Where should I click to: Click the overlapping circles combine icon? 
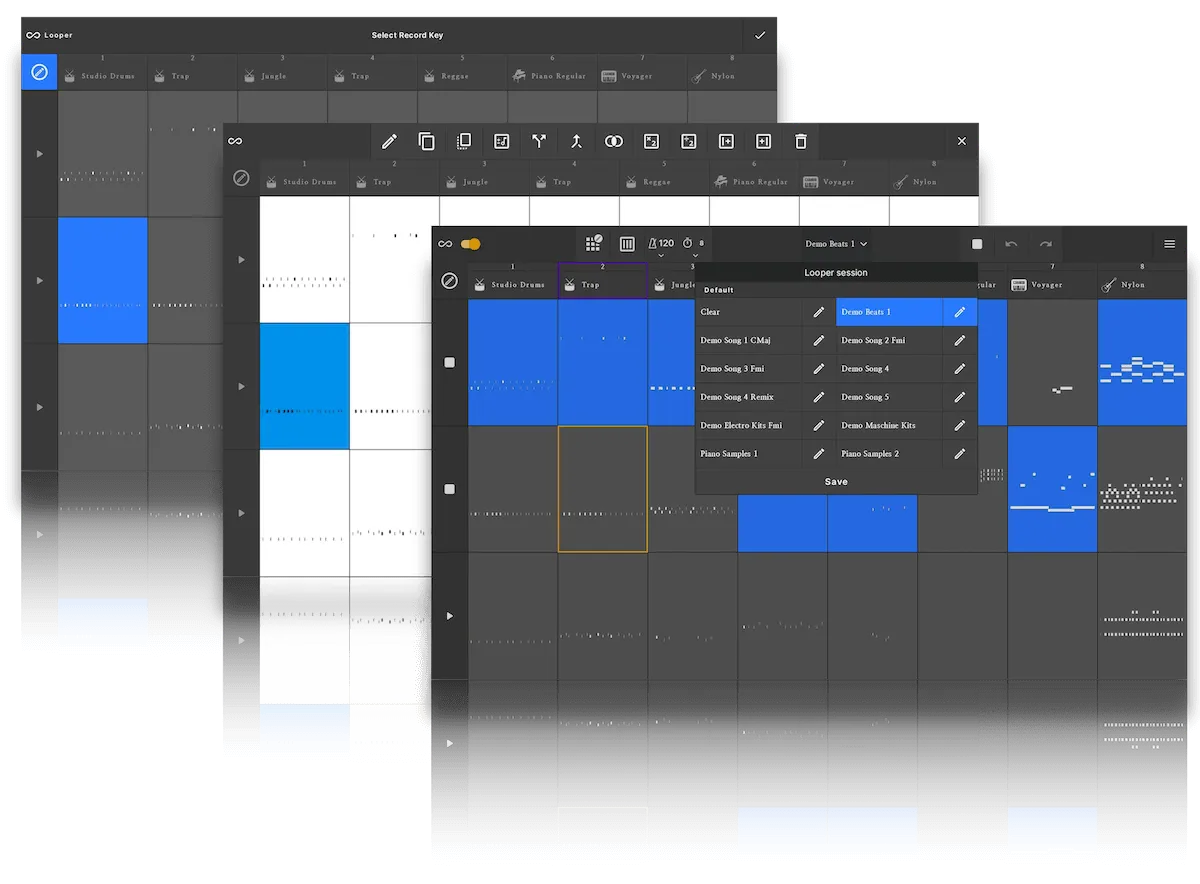[614, 142]
